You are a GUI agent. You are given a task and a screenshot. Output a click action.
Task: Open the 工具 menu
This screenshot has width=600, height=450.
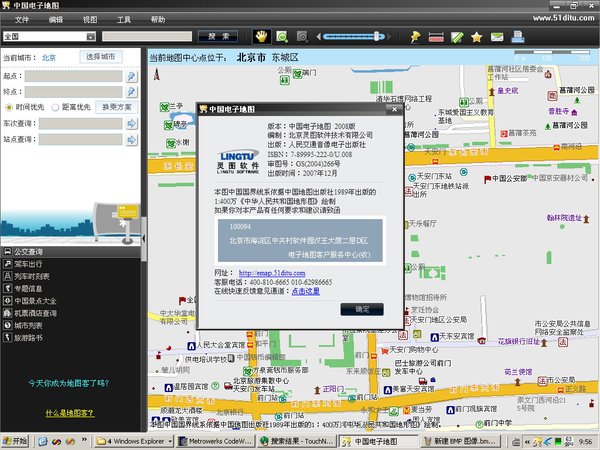(x=123, y=19)
